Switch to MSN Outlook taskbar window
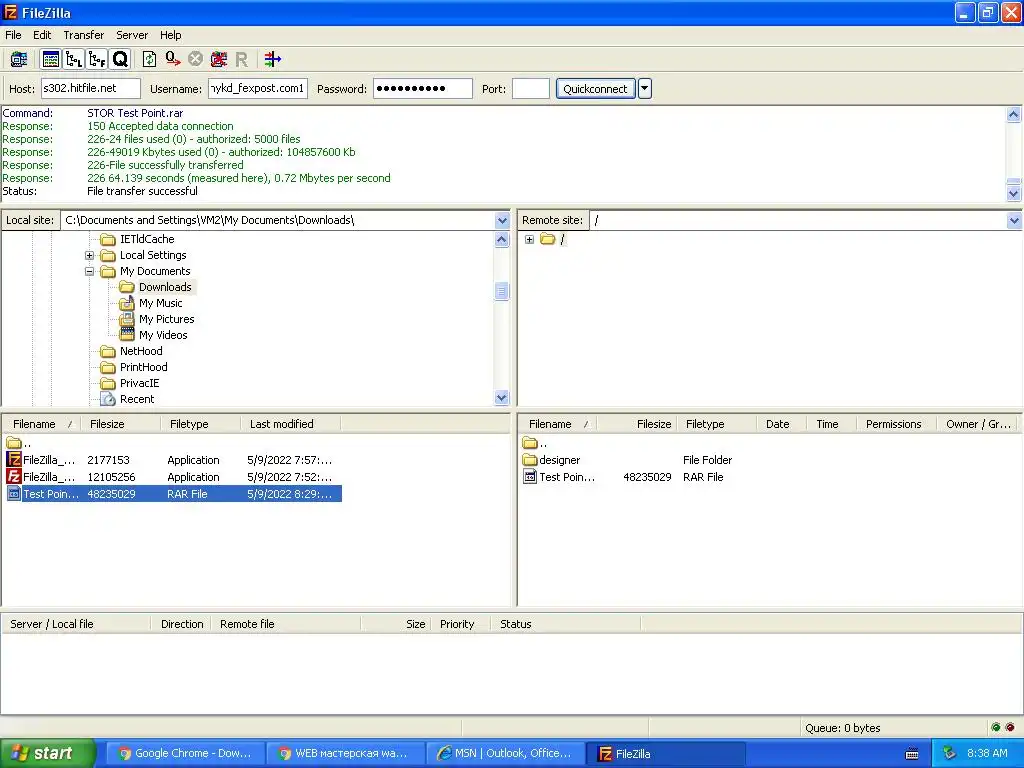This screenshot has height=768, width=1024. point(504,754)
